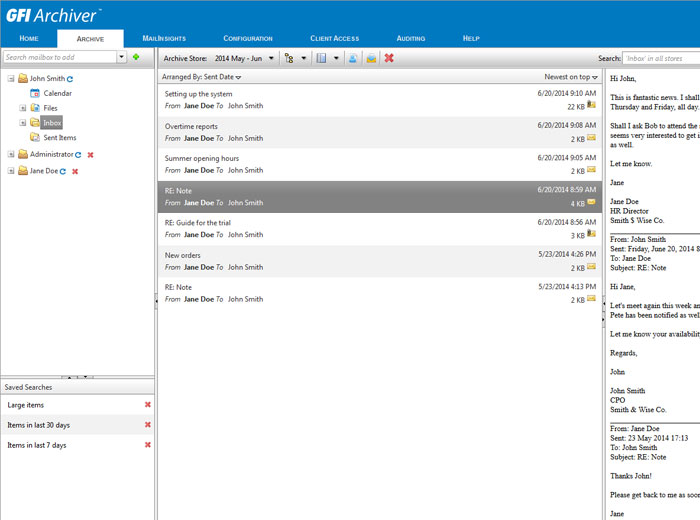Click the GFI Archiver logo
Image resolution: width=700 pixels, height=520 pixels.
53,16
